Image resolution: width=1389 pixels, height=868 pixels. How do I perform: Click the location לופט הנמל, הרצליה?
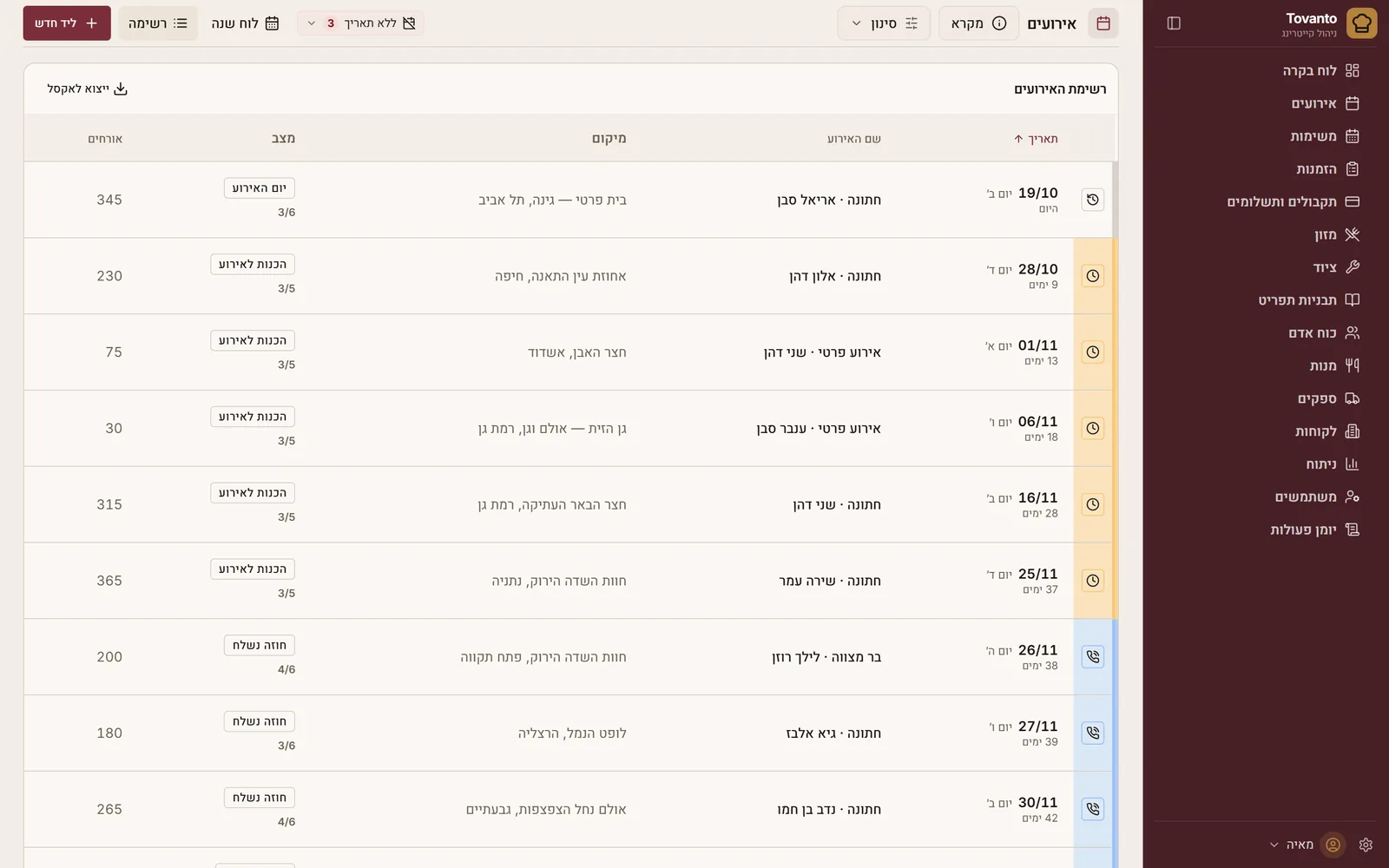(x=572, y=733)
